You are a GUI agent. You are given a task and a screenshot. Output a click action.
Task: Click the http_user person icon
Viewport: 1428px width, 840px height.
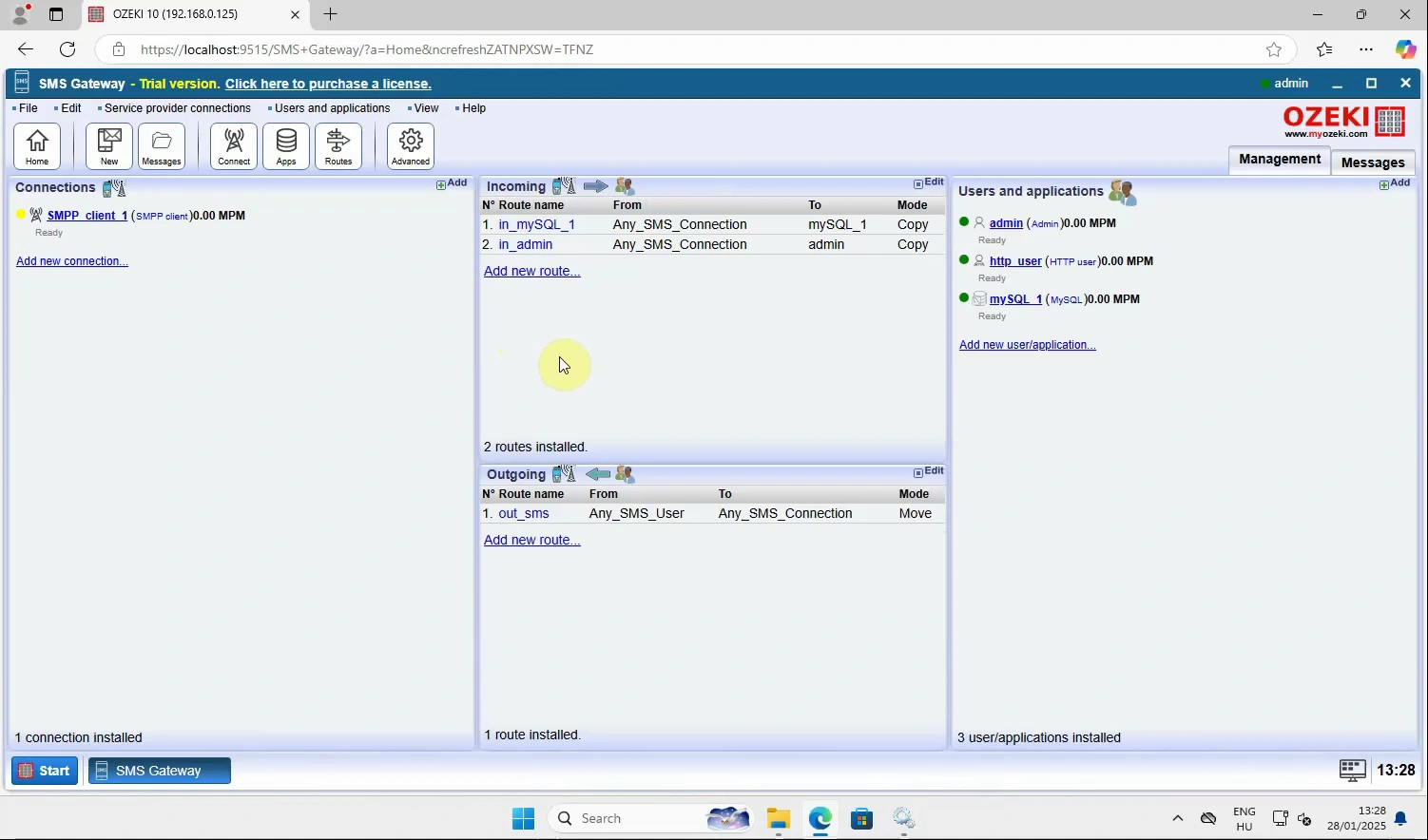tap(979, 261)
